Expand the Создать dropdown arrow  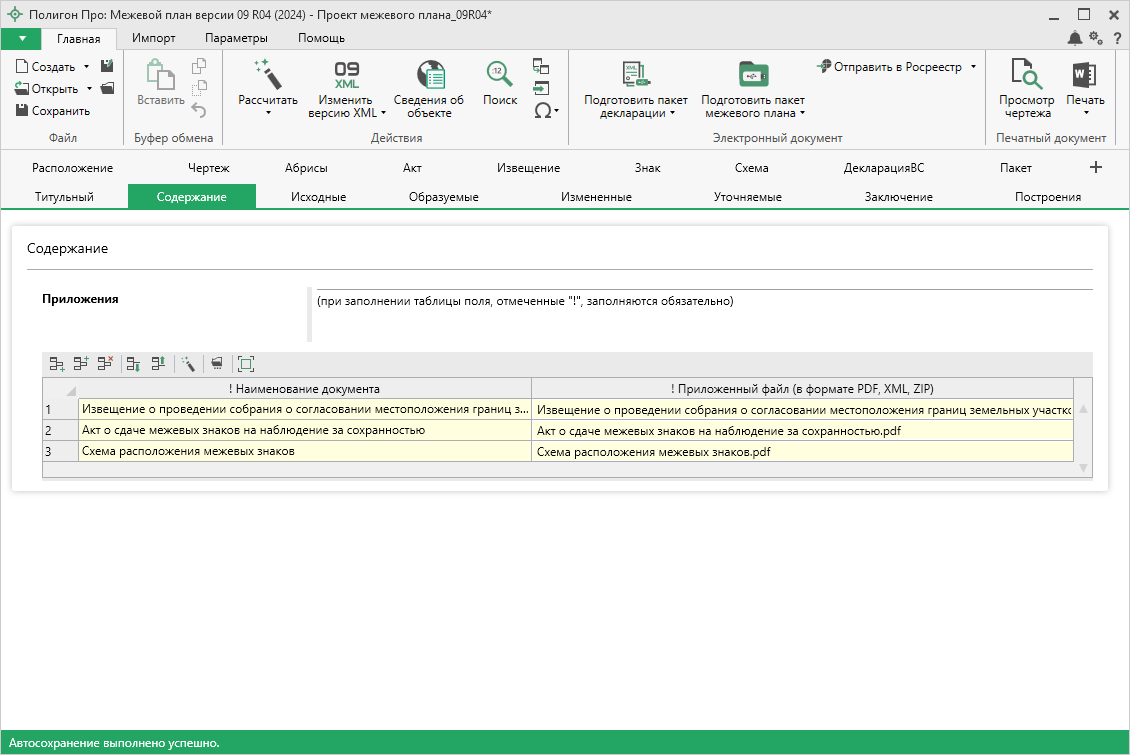tap(86, 67)
